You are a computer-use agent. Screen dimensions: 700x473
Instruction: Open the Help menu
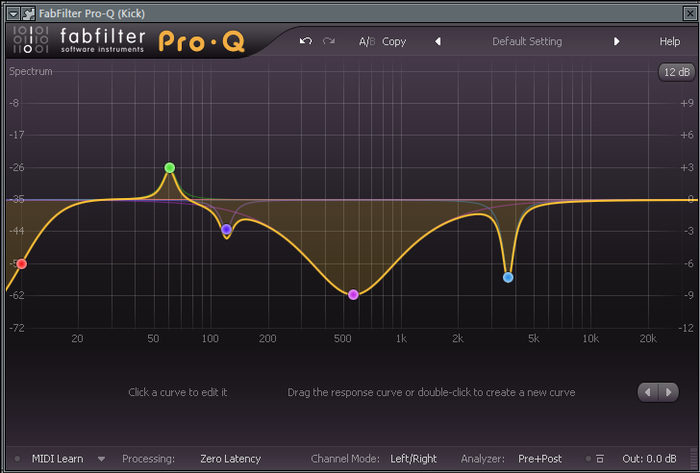pos(670,41)
